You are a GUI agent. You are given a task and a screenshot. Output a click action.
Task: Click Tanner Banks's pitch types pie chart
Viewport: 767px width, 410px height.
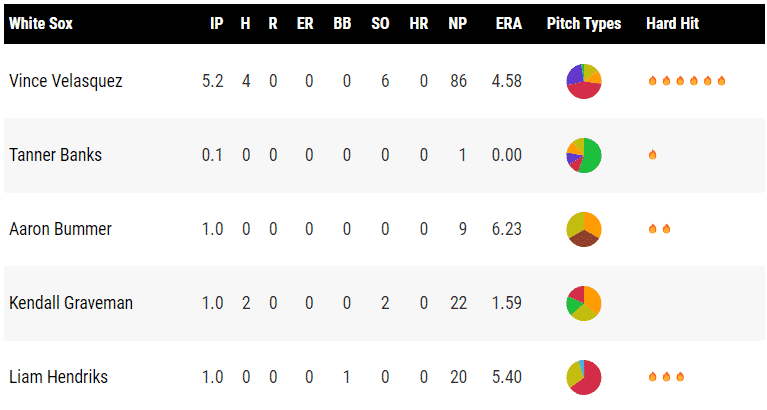coord(583,155)
